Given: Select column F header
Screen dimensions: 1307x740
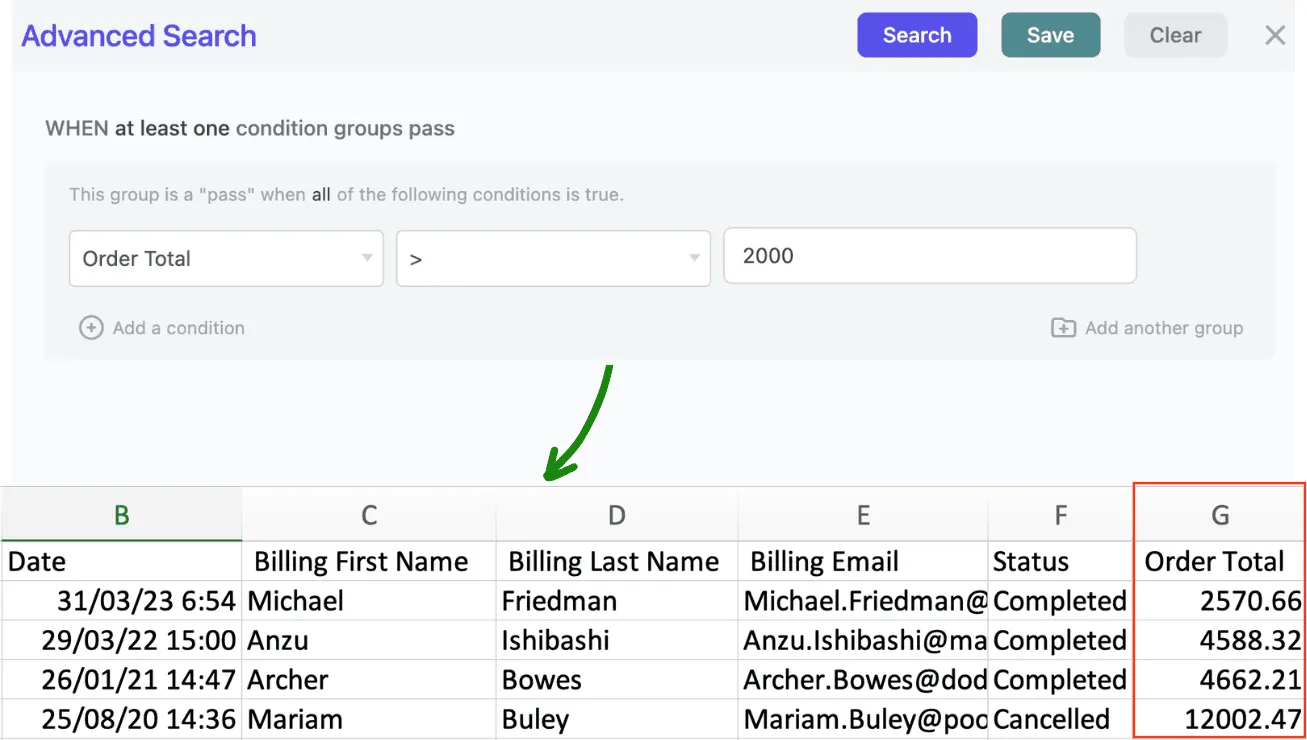Looking at the screenshot, I should click(x=1060, y=515).
